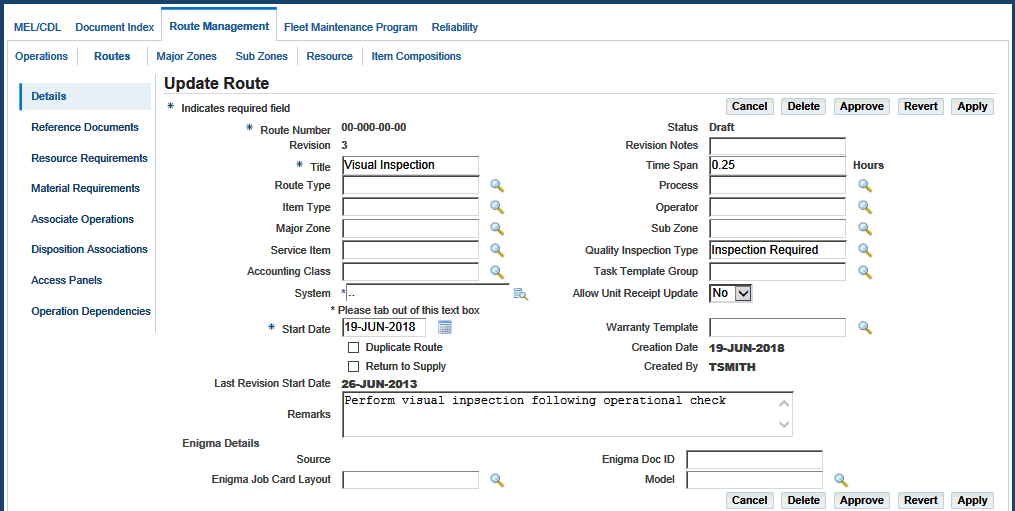Open Reference Documents in side navigation

click(85, 128)
